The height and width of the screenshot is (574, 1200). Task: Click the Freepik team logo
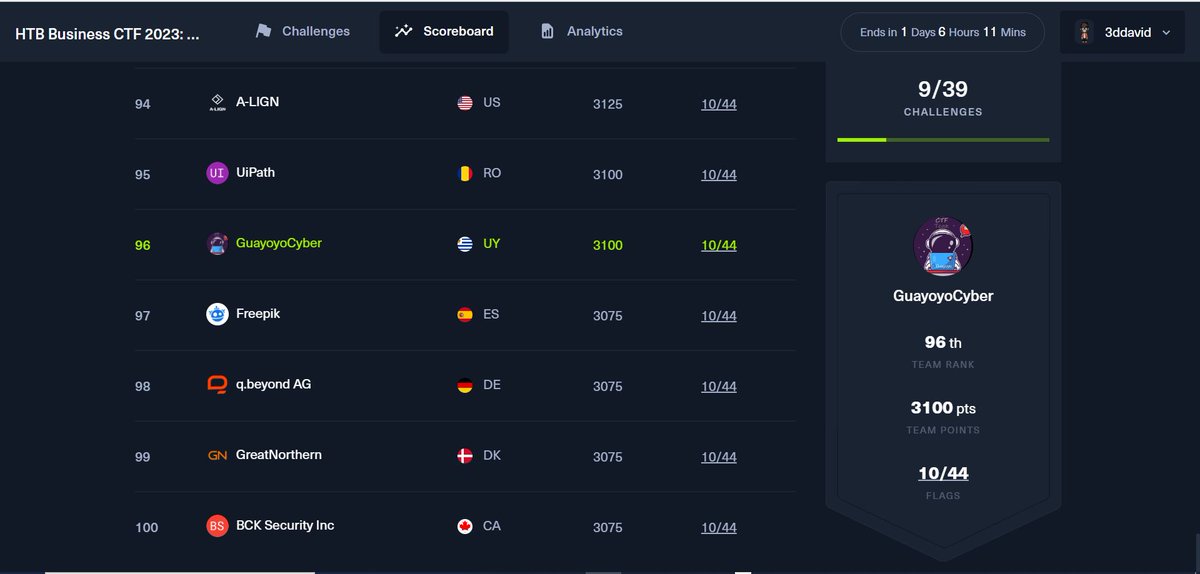[217, 314]
